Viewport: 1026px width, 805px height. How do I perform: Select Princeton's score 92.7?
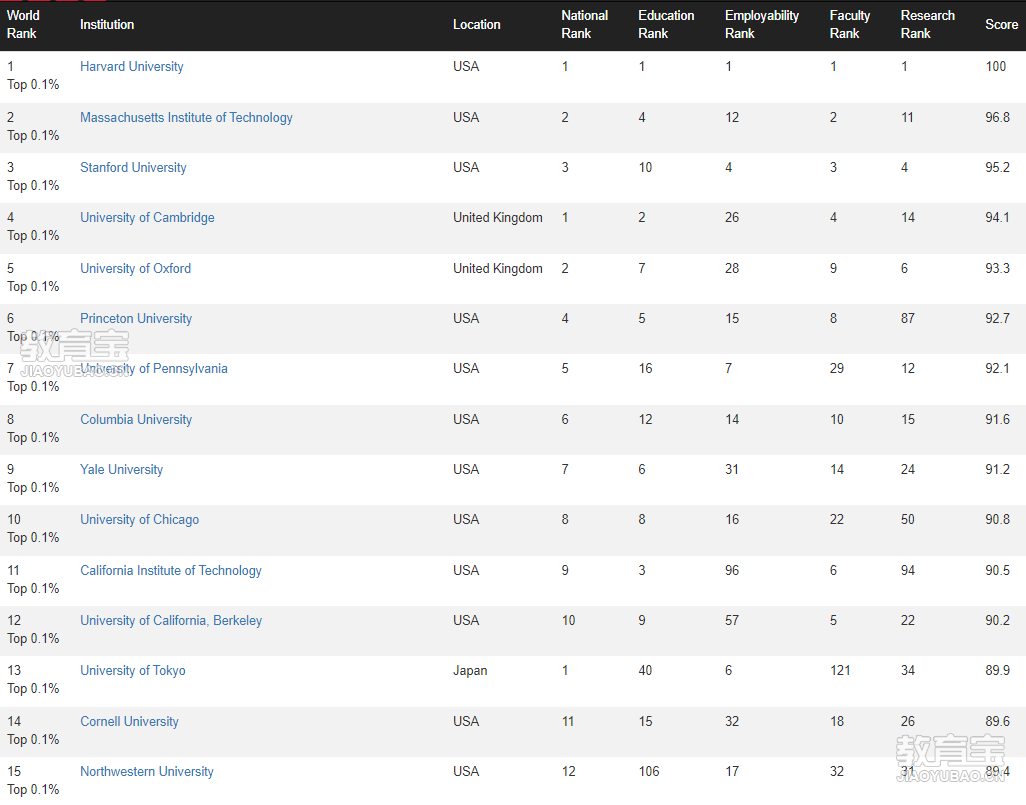point(997,319)
